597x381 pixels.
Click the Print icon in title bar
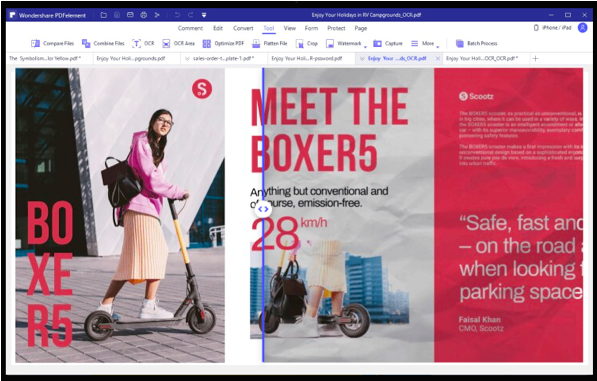pyautogui.click(x=144, y=15)
